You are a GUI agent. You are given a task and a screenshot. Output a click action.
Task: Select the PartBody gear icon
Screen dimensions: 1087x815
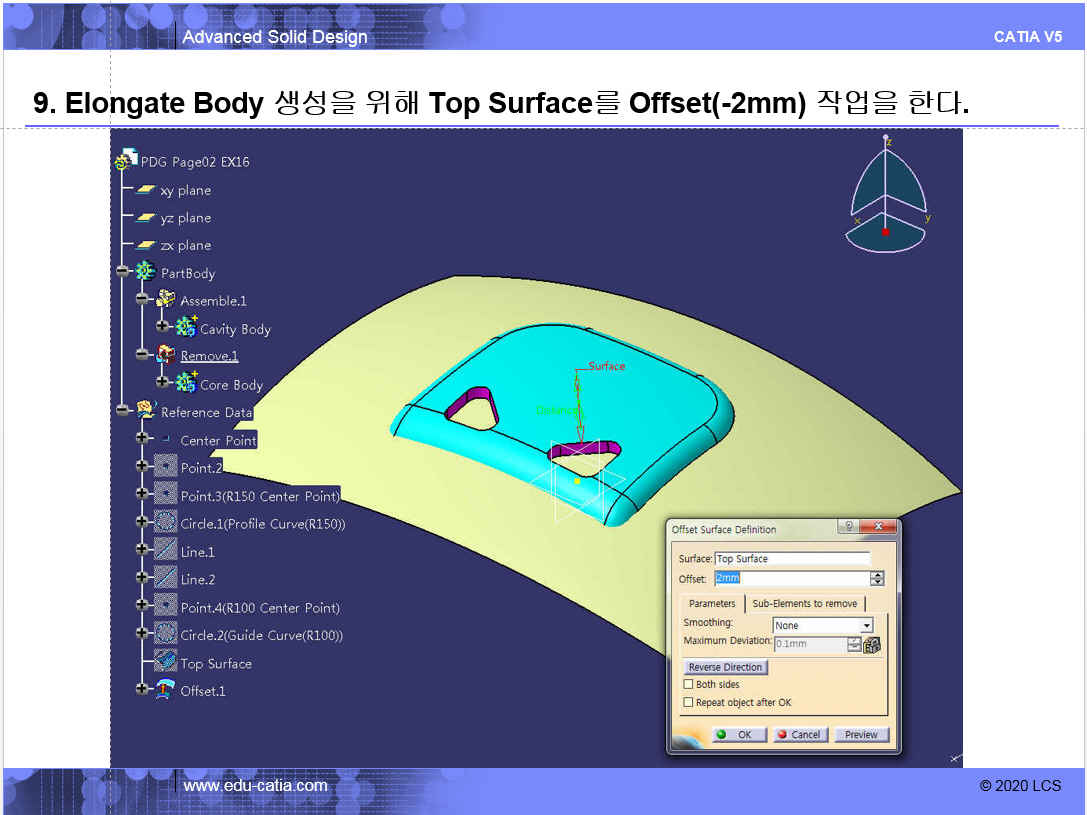pos(146,272)
